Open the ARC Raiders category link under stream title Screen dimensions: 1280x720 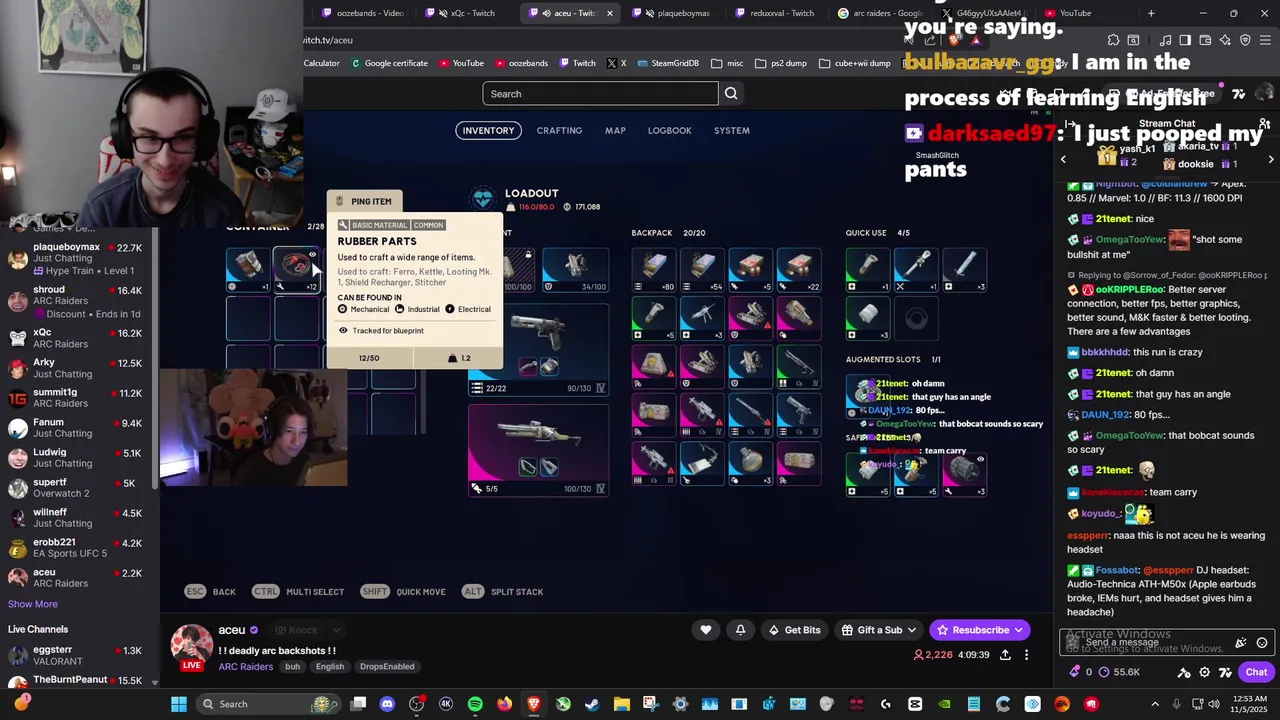coord(245,666)
